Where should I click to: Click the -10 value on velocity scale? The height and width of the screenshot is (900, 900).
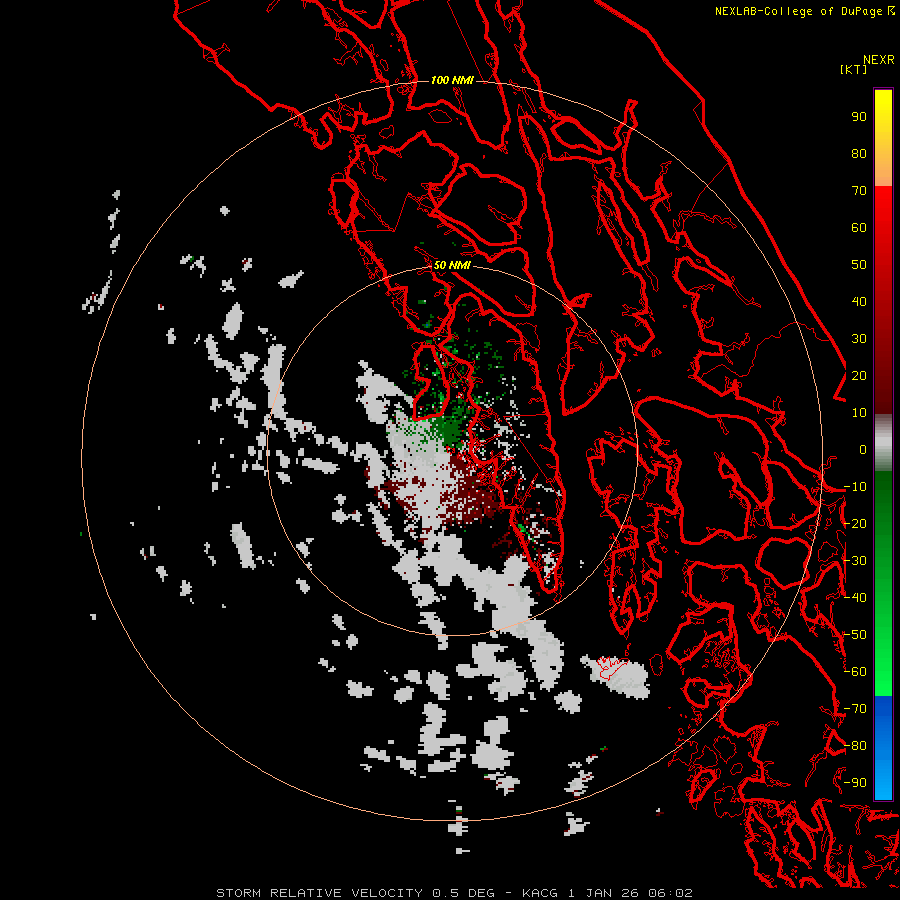click(855, 487)
